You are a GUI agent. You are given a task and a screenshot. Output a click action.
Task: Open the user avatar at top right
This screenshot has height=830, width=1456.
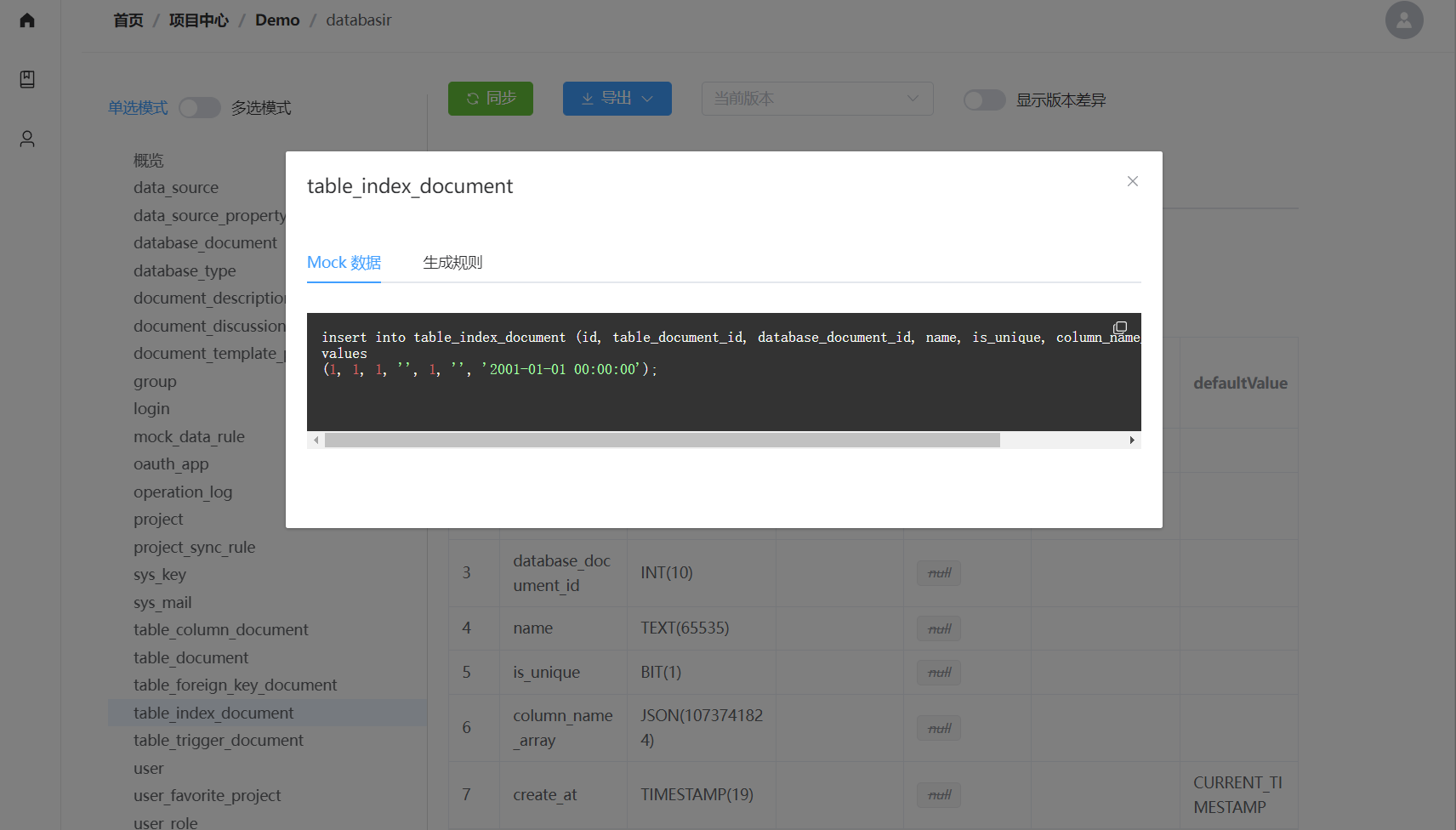(1403, 20)
